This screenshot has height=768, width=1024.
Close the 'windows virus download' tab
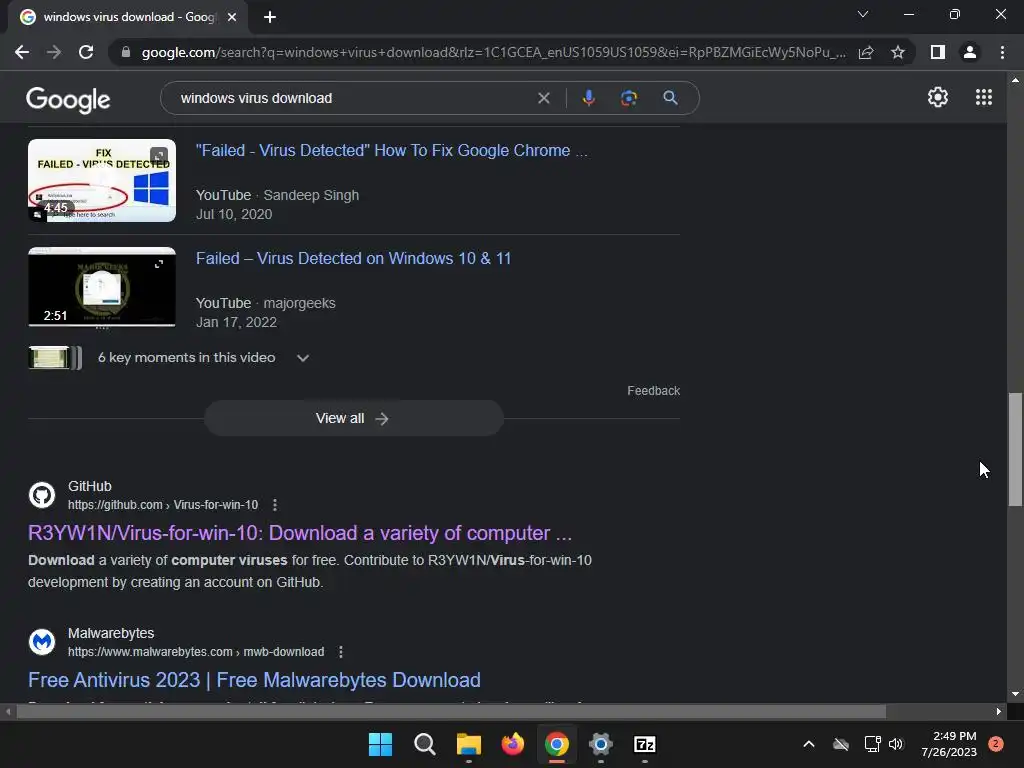click(x=232, y=17)
